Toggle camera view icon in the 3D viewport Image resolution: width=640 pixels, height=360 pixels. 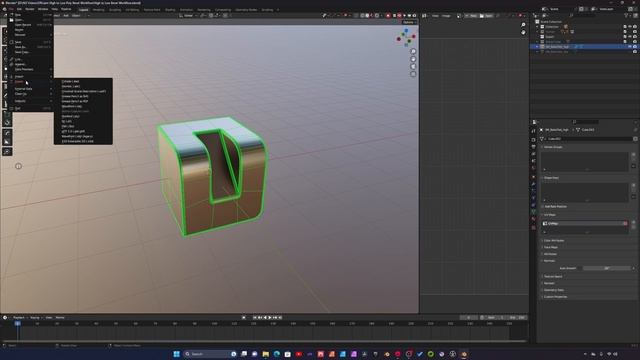(413, 67)
